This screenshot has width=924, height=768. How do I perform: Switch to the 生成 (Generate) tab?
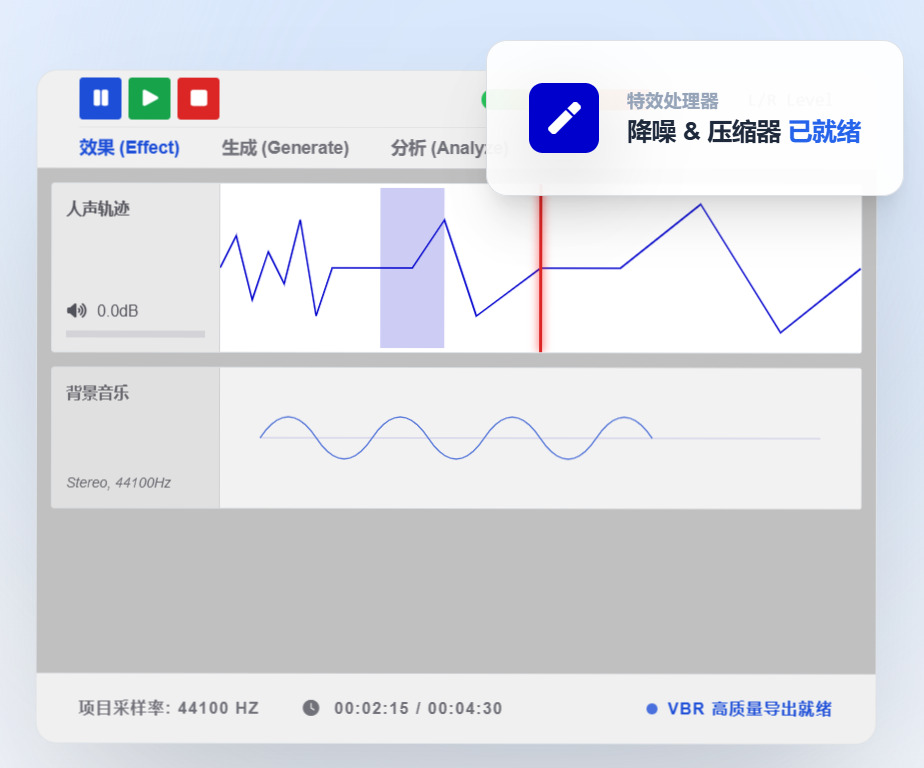(x=285, y=147)
